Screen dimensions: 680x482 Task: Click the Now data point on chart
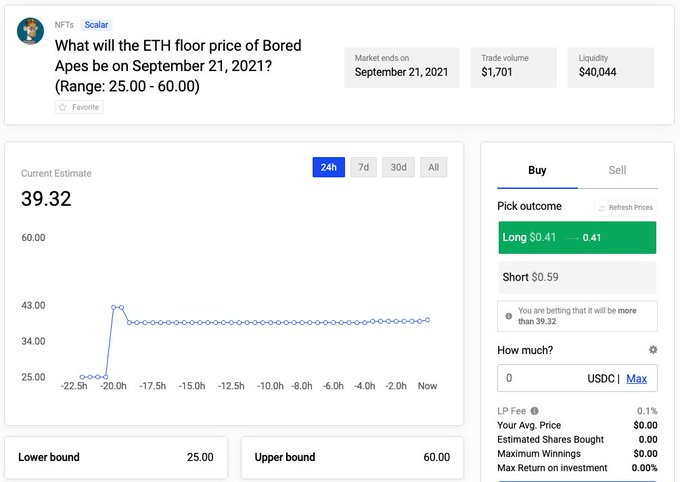point(427,320)
